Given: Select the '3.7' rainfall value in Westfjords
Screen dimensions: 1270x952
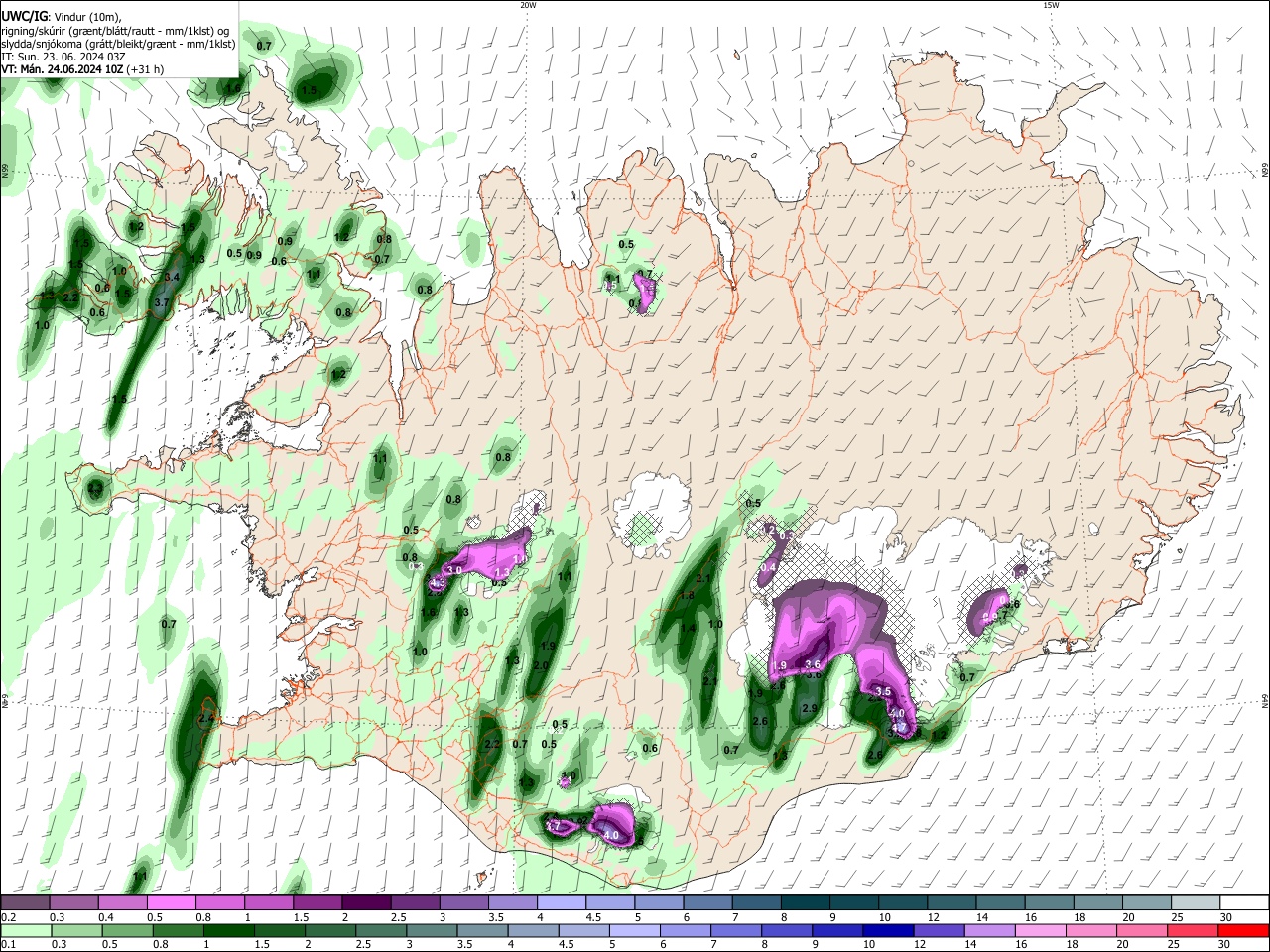Looking at the screenshot, I should point(164,302).
